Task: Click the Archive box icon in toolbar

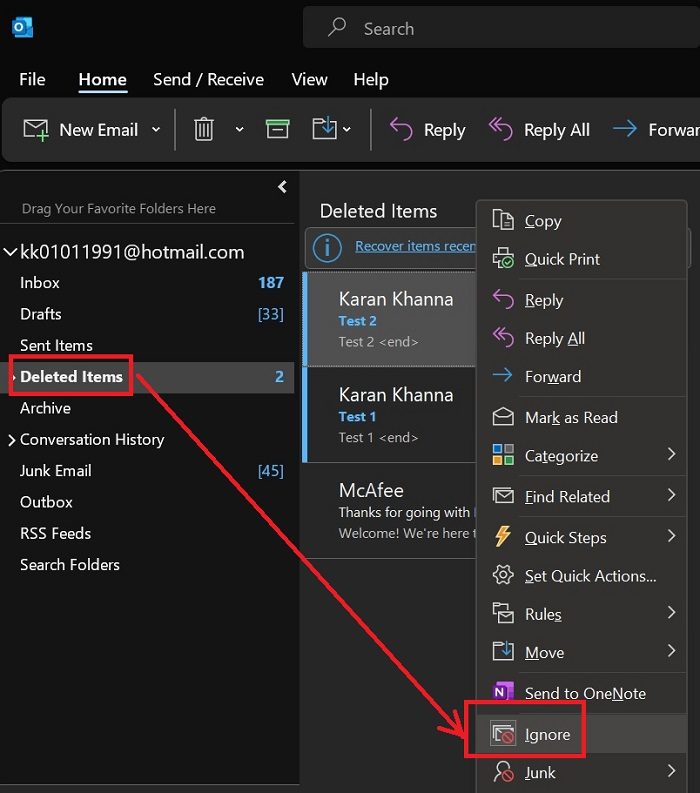Action: 277,129
